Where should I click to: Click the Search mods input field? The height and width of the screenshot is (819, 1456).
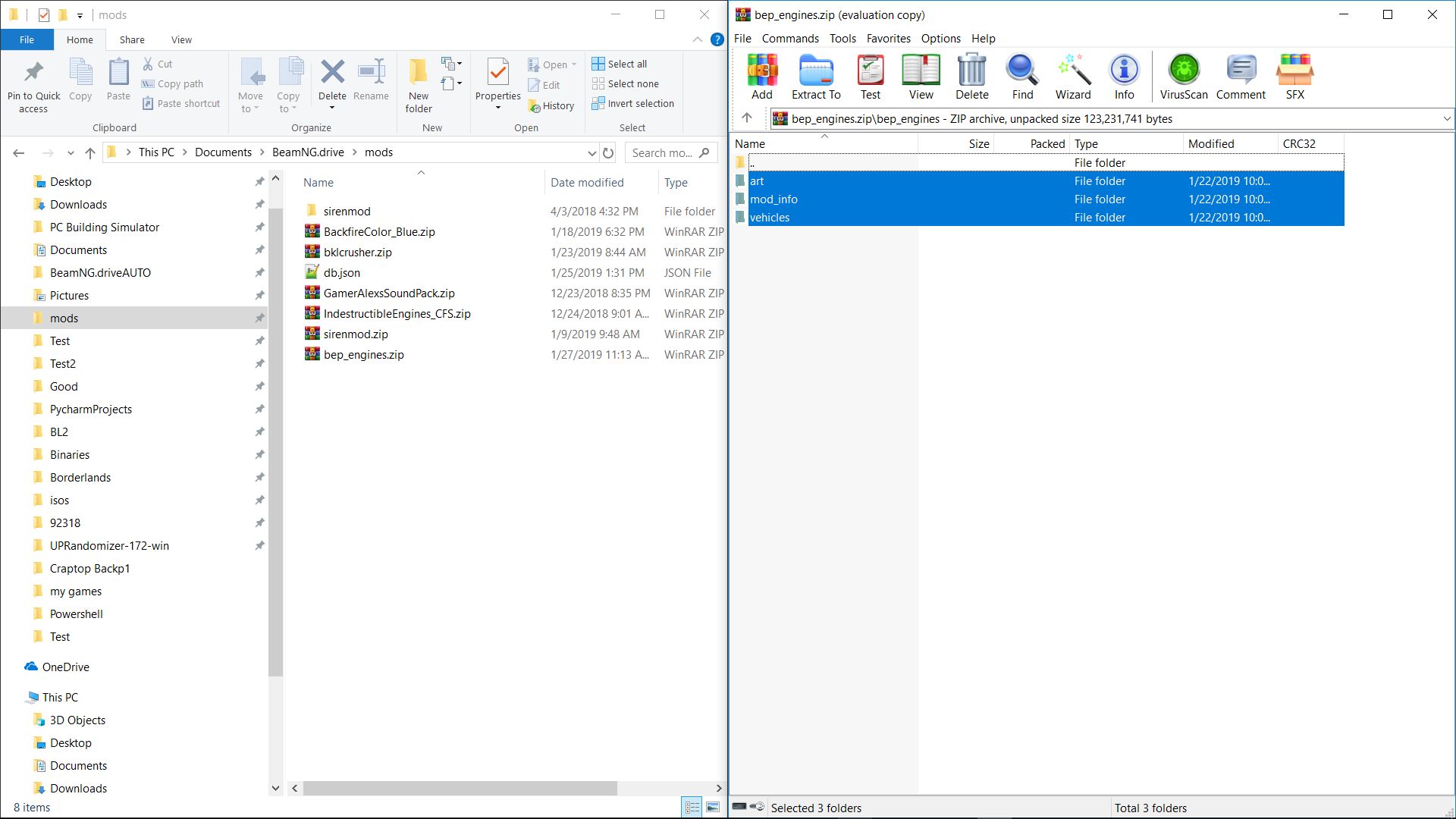662,153
